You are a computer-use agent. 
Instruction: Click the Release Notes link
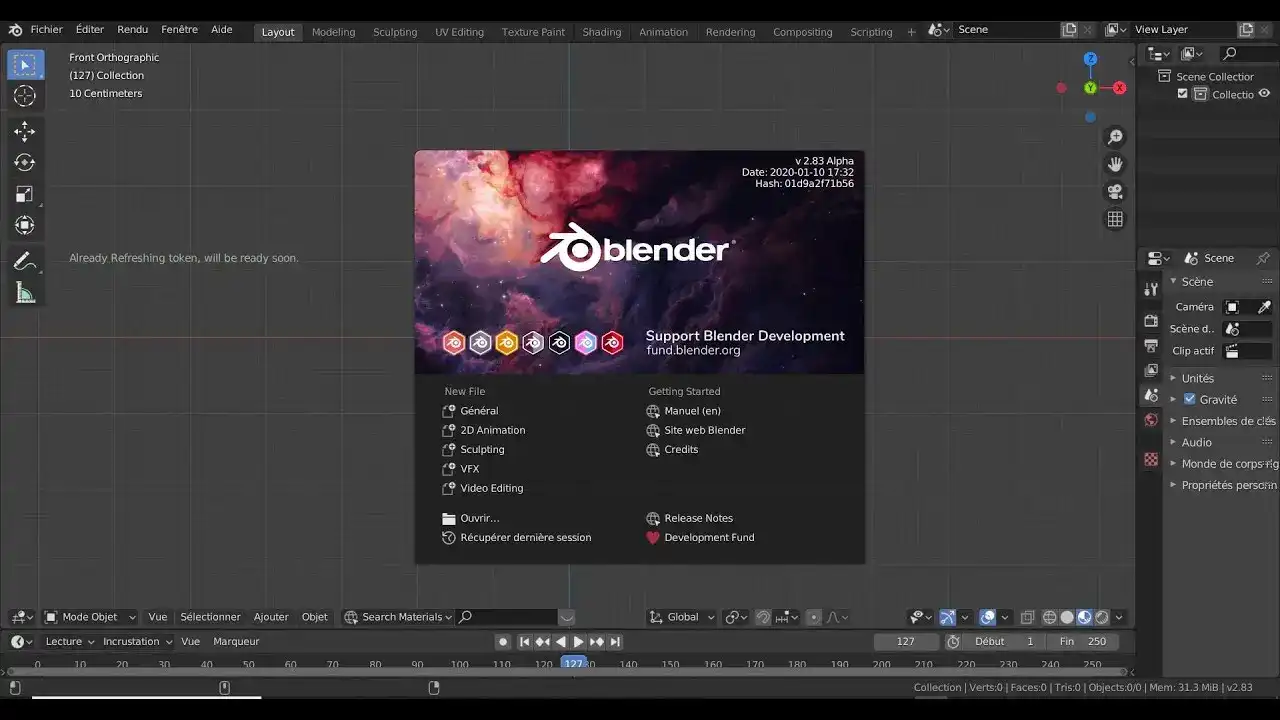point(699,518)
